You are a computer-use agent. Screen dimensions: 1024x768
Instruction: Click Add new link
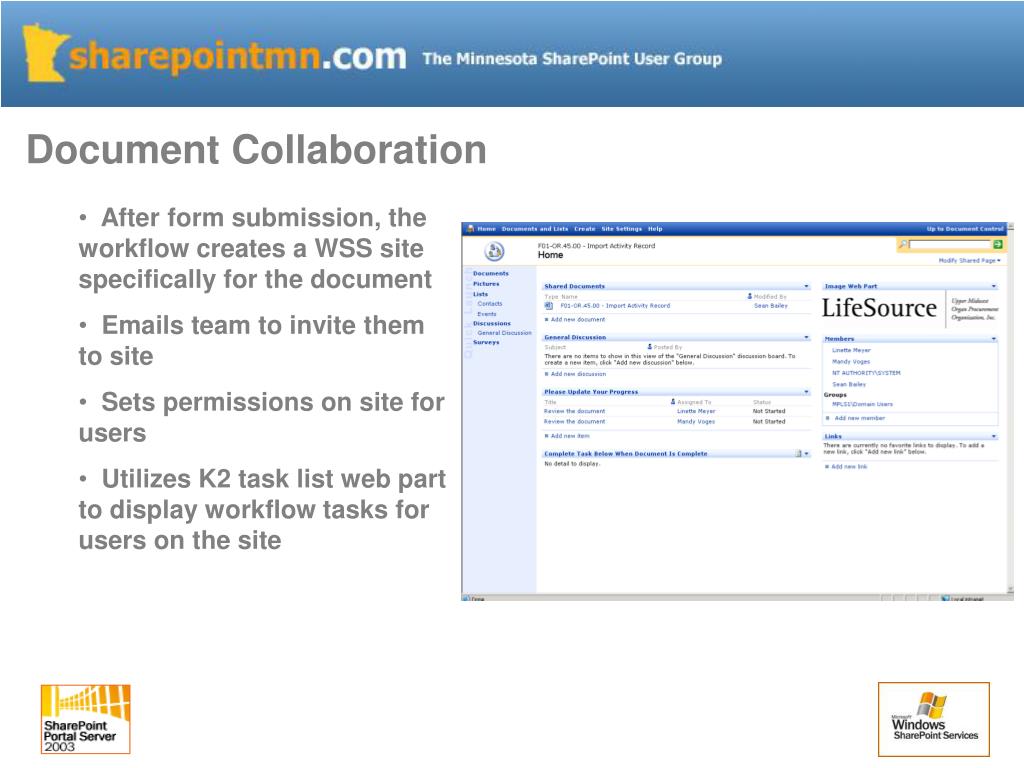pyautogui.click(x=849, y=467)
